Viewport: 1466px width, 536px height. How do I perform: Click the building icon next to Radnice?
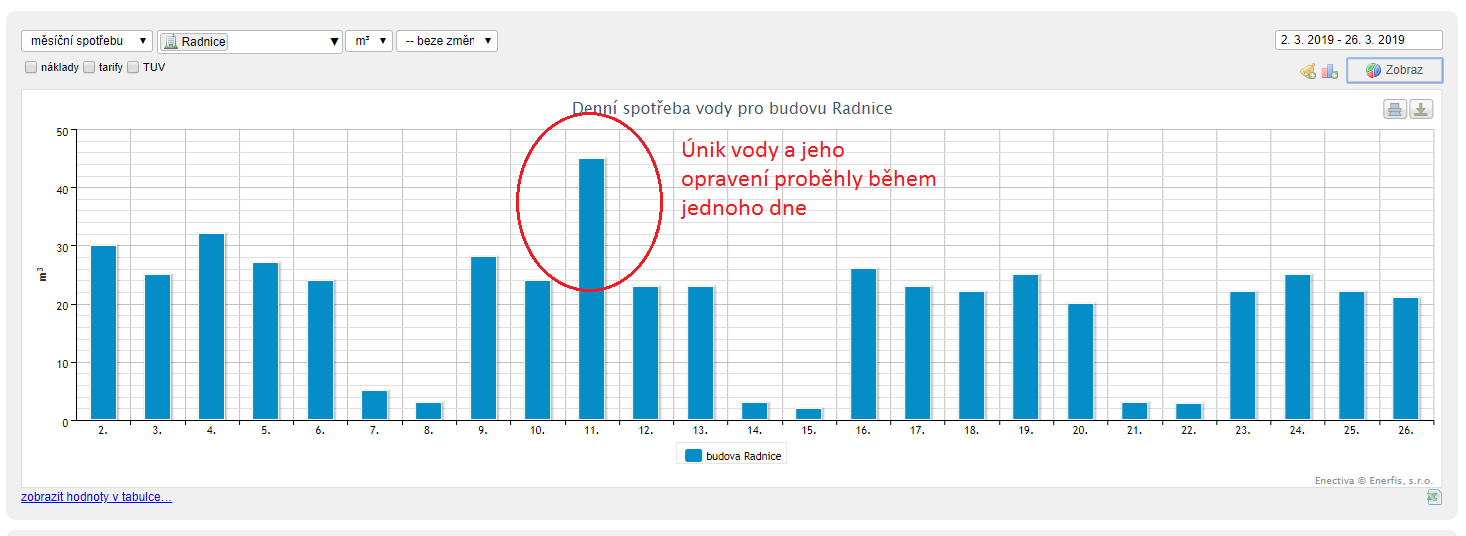pos(170,41)
